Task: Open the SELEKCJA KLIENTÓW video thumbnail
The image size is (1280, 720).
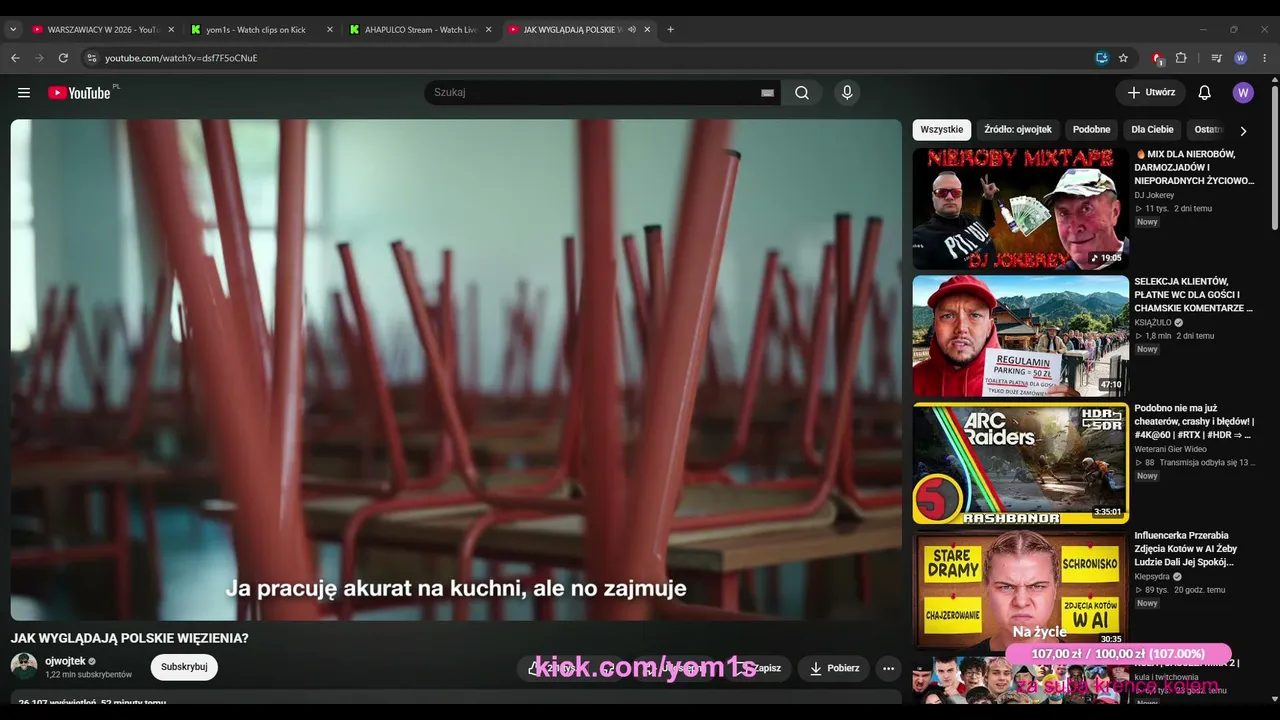Action: (1020, 336)
